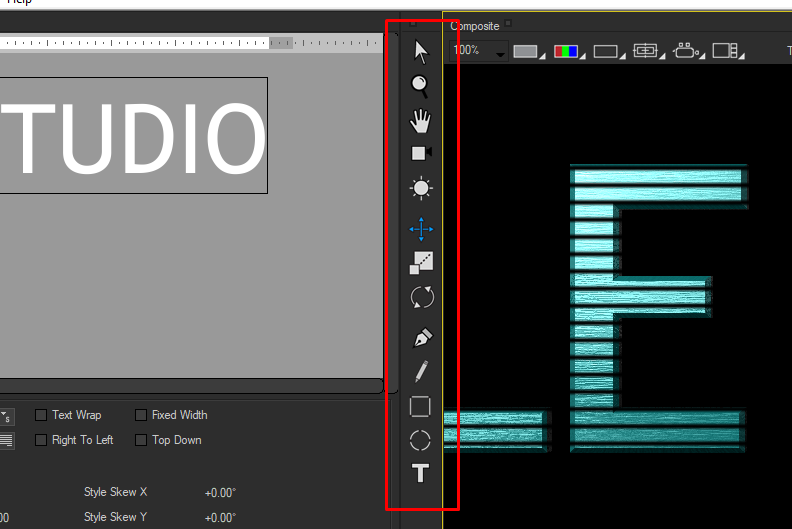The image size is (792, 529).
Task: Click the text editor horizontal scrollbar
Action: pos(190,385)
